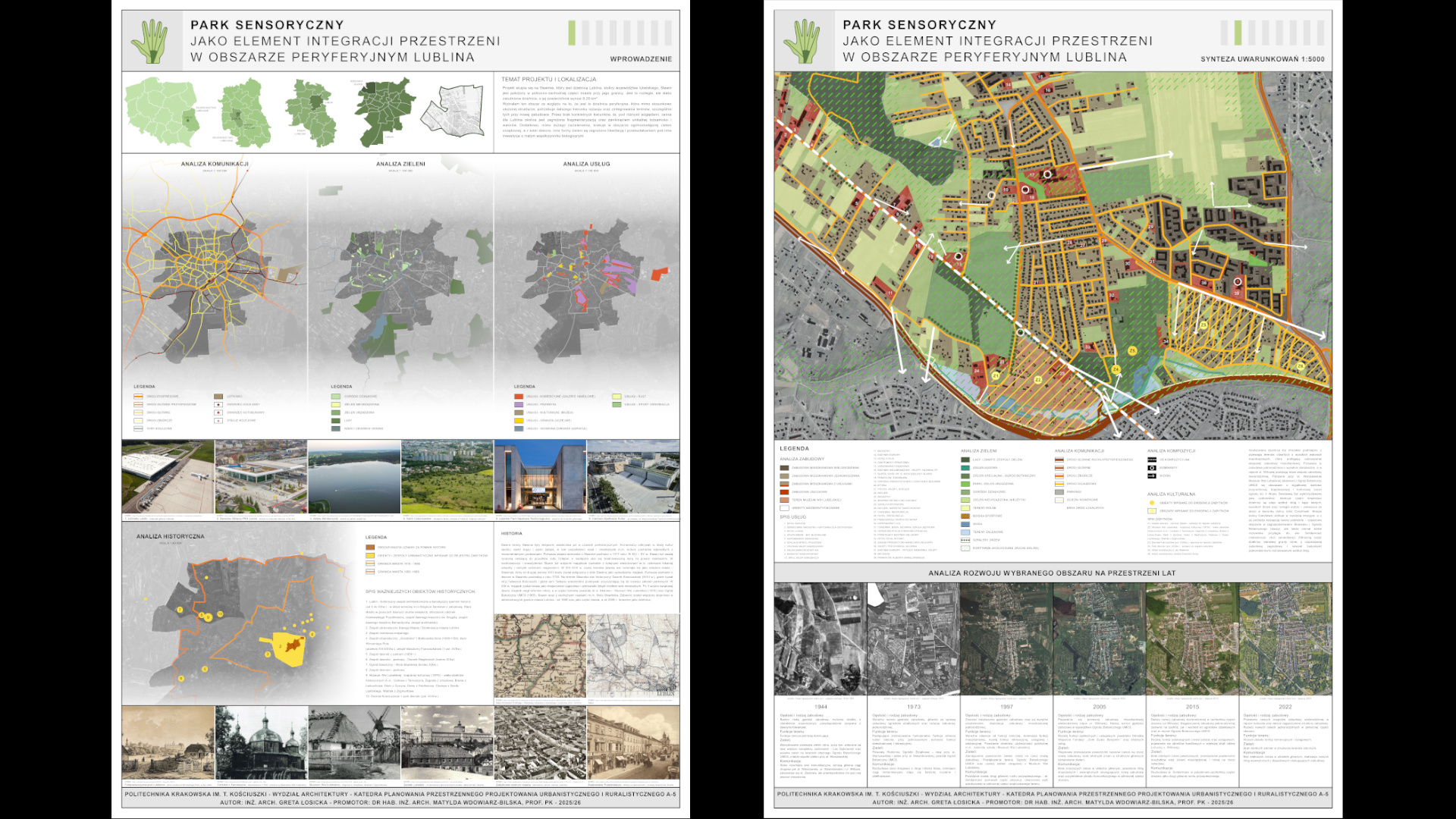
Task: Pick the blue Woda legend swatch
Action: [x=965, y=524]
